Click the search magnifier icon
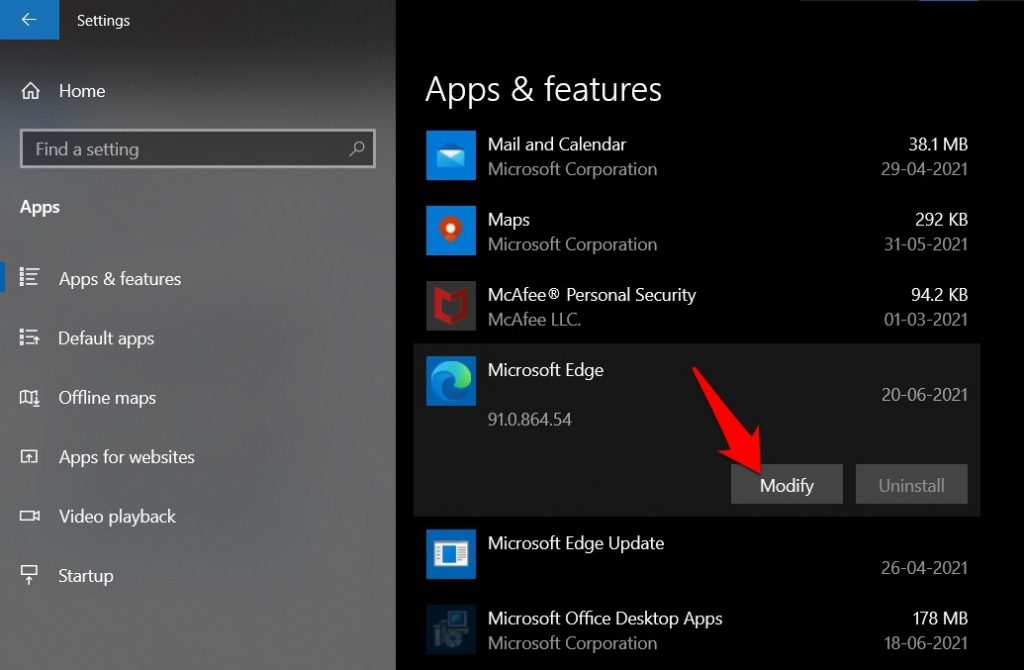This screenshot has width=1024, height=670. pyautogui.click(x=357, y=148)
